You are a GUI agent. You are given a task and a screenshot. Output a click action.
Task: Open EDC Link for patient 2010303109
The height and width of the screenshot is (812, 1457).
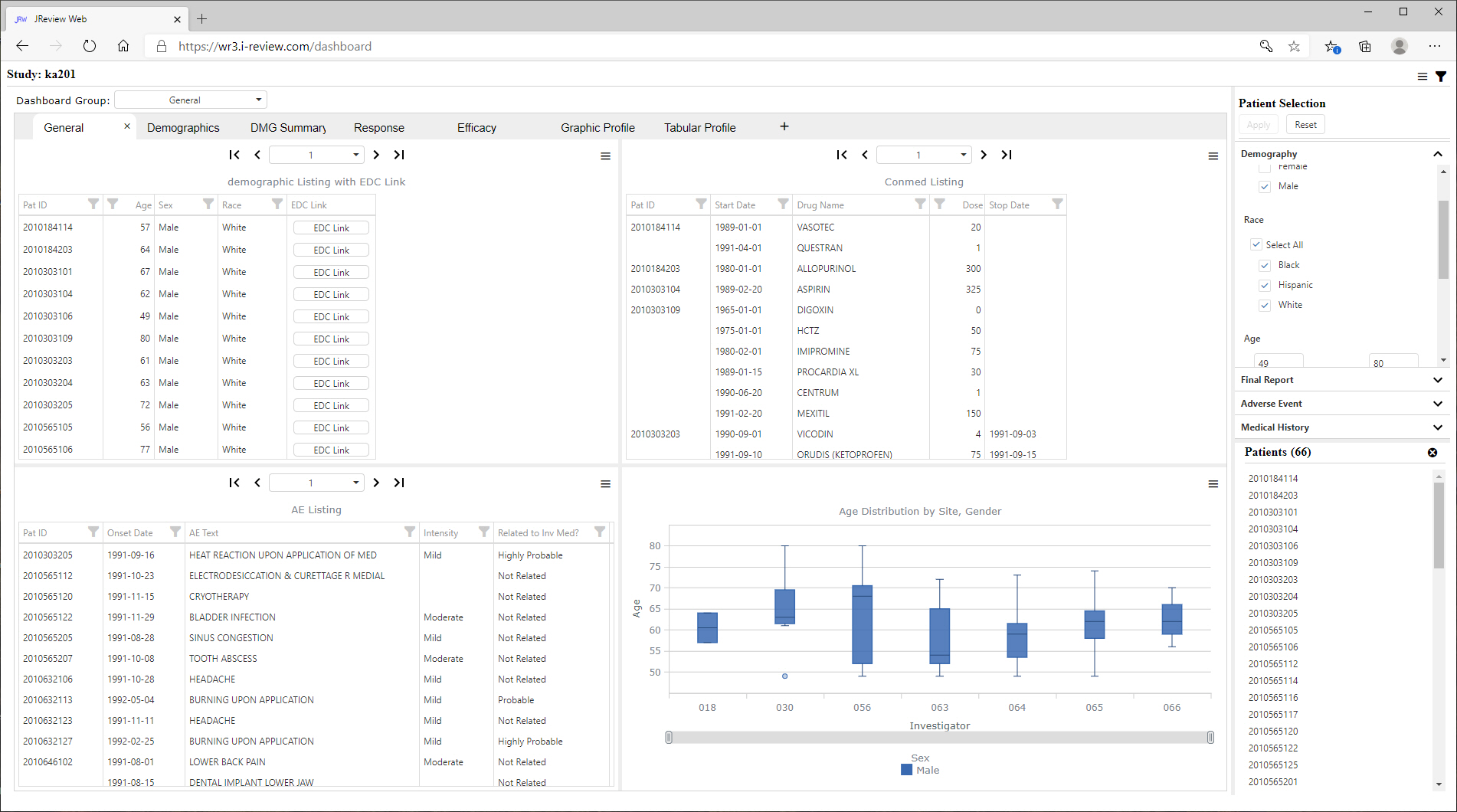click(x=331, y=339)
